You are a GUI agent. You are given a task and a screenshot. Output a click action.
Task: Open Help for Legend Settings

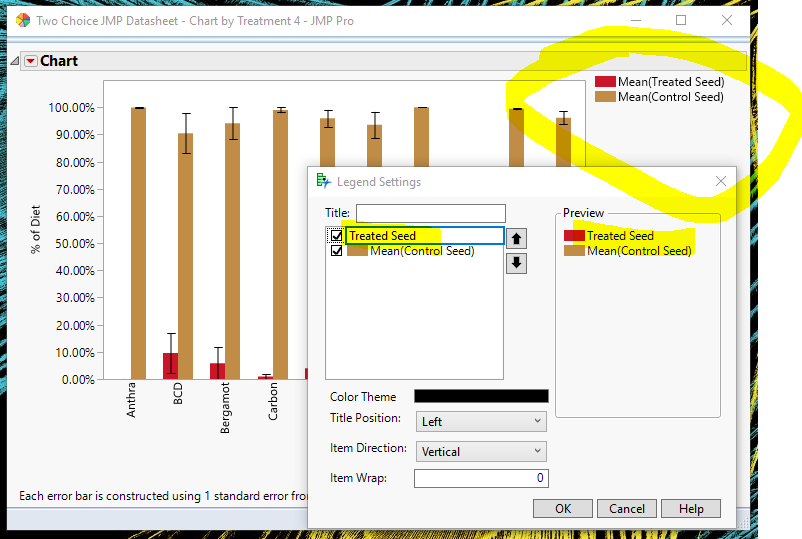click(691, 509)
